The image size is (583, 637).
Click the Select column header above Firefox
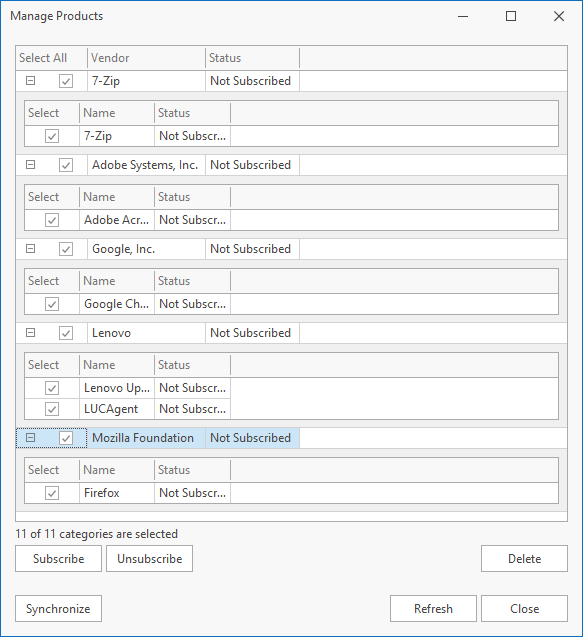[x=52, y=470]
